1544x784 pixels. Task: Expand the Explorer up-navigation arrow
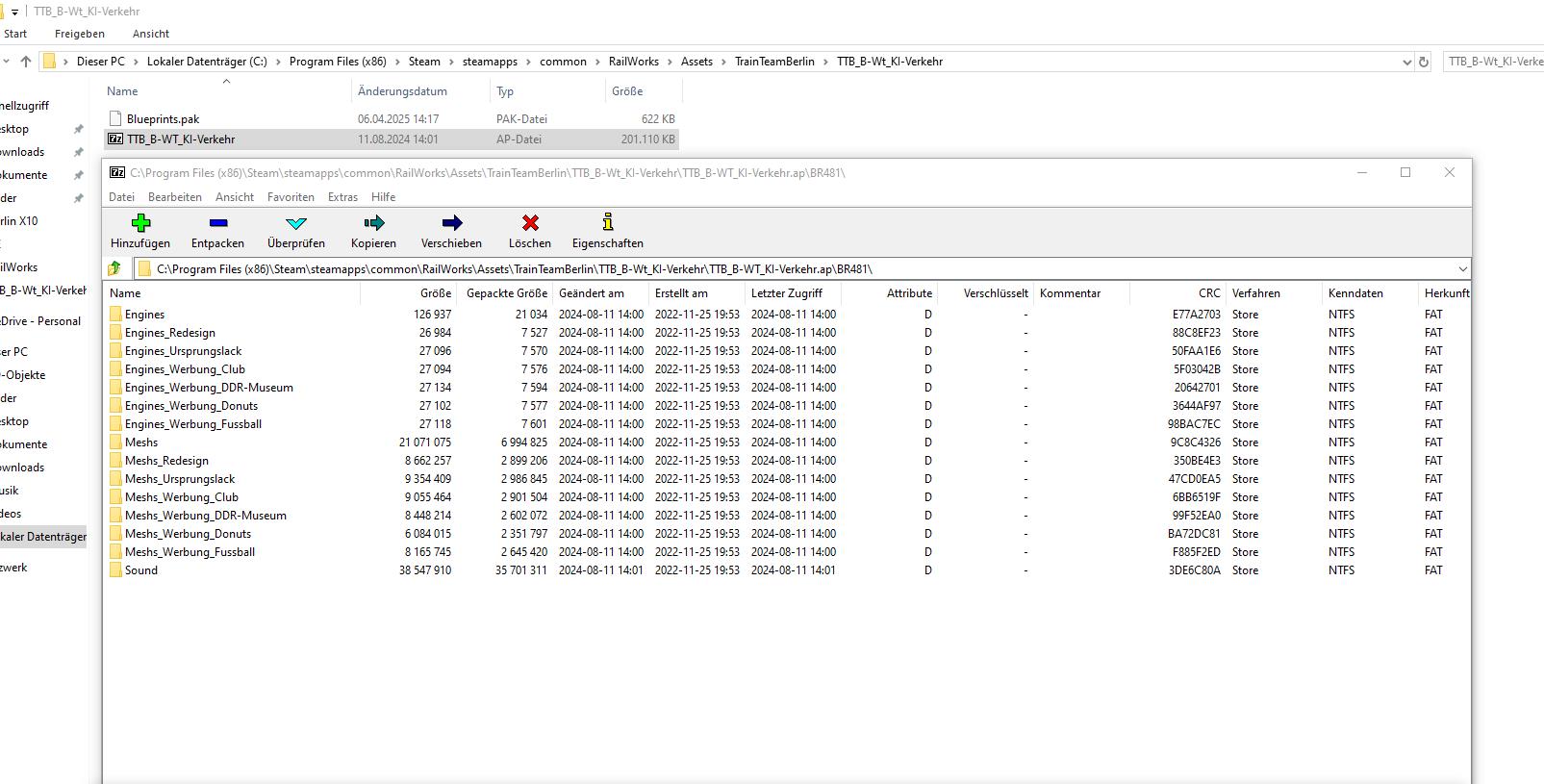[26, 62]
